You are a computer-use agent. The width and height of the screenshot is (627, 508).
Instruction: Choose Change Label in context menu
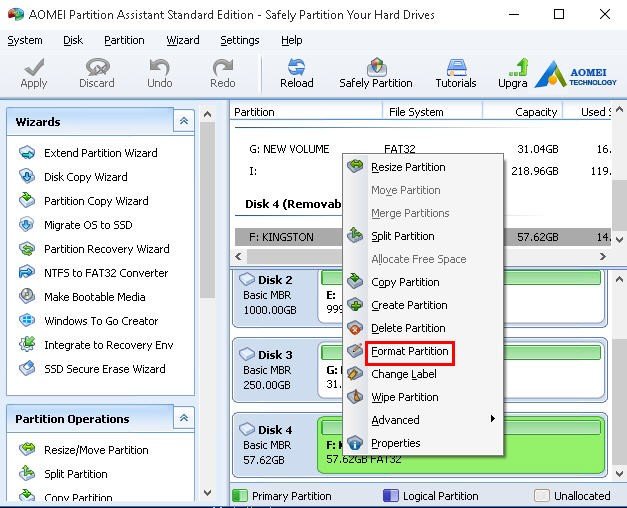point(423,374)
